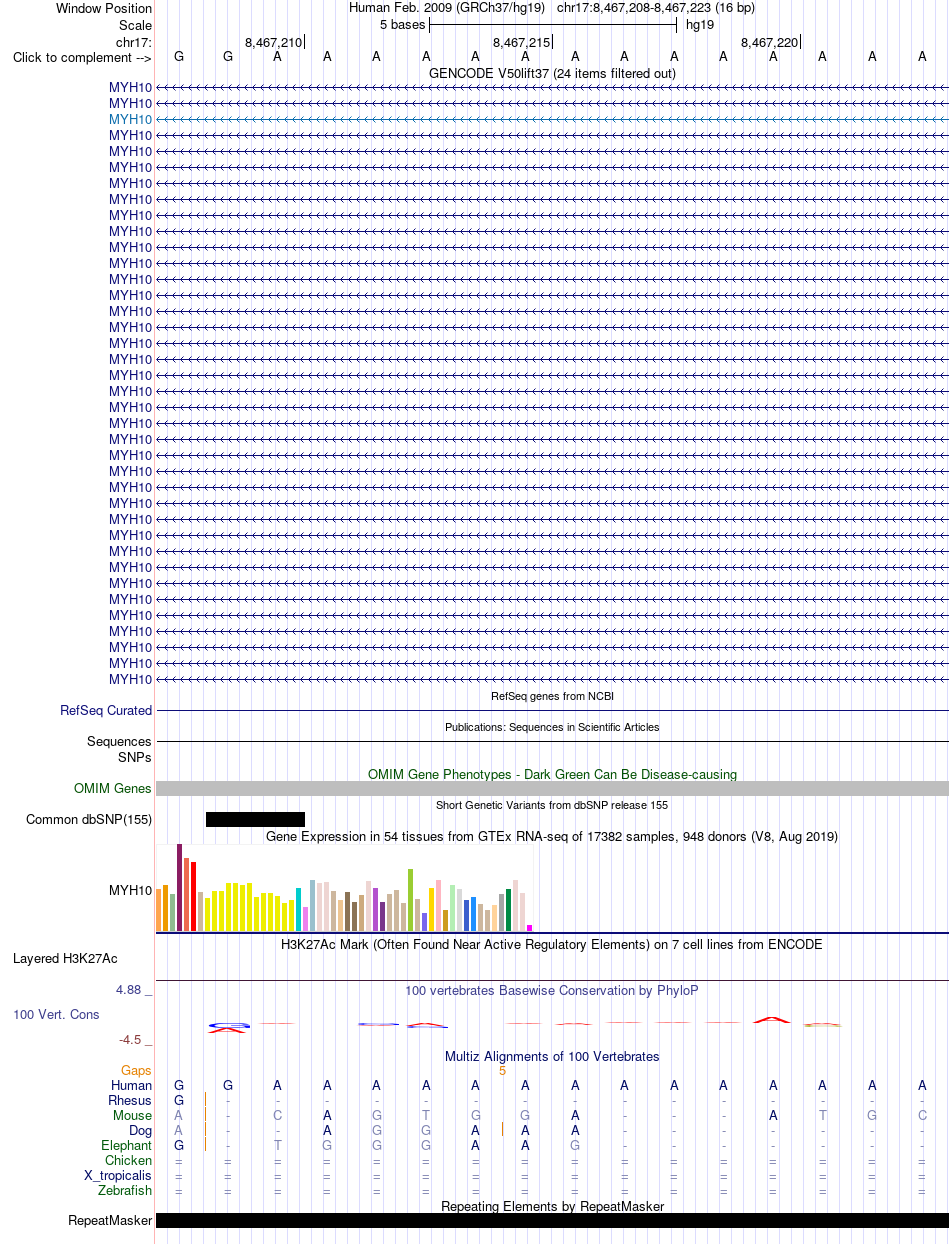Screen dimensions: 950x1244
Task: Click the OMIM Genes track label
Action: (113, 788)
